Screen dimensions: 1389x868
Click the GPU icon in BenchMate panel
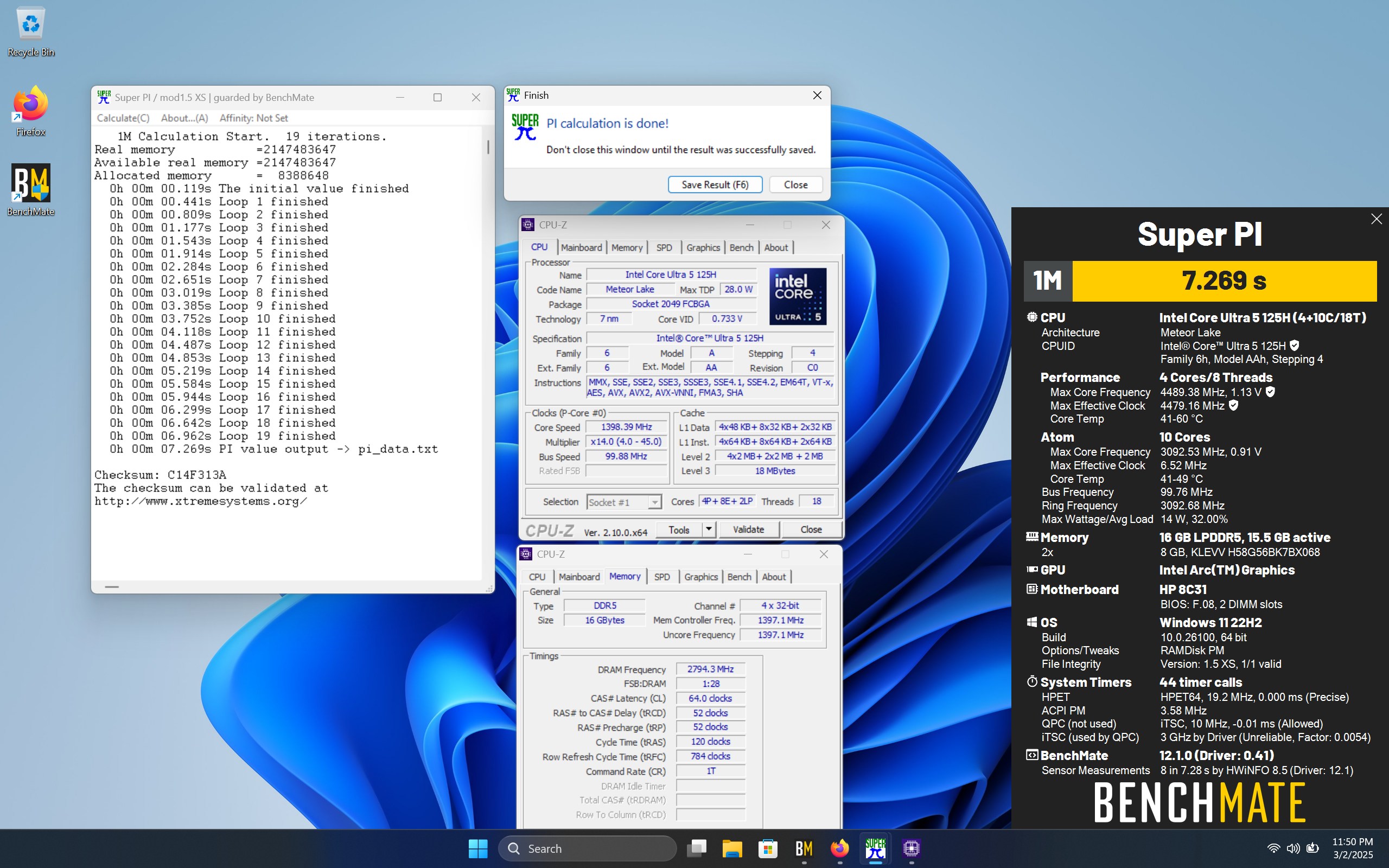pos(1032,570)
